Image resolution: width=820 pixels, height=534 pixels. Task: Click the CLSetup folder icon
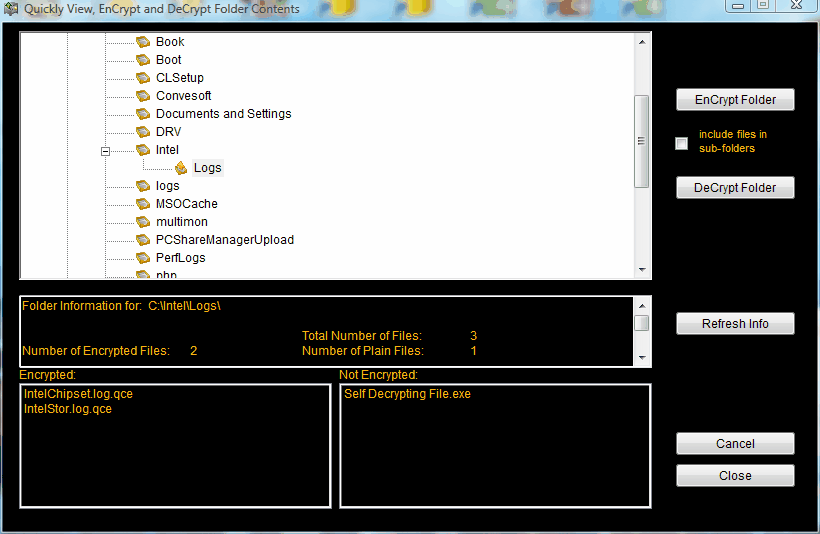pyautogui.click(x=143, y=78)
